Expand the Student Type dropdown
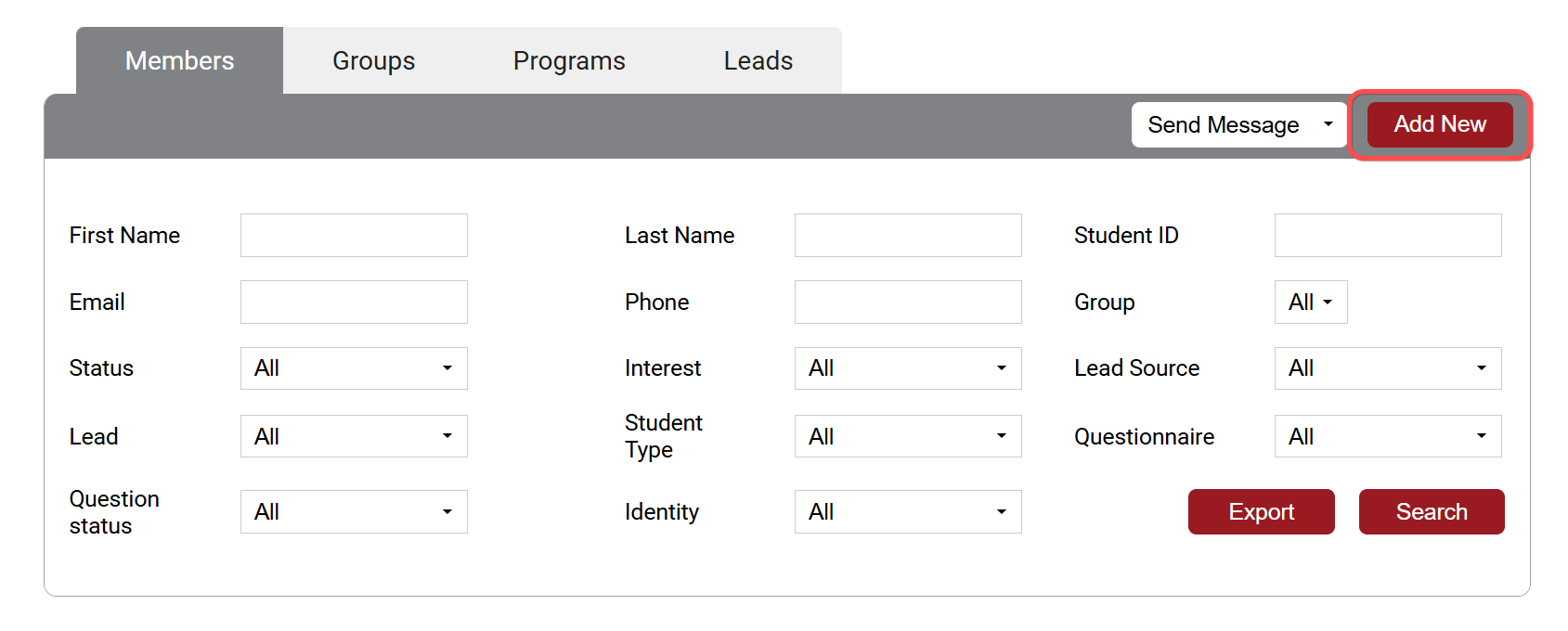Screen dimensions: 1568x631 click(x=908, y=436)
